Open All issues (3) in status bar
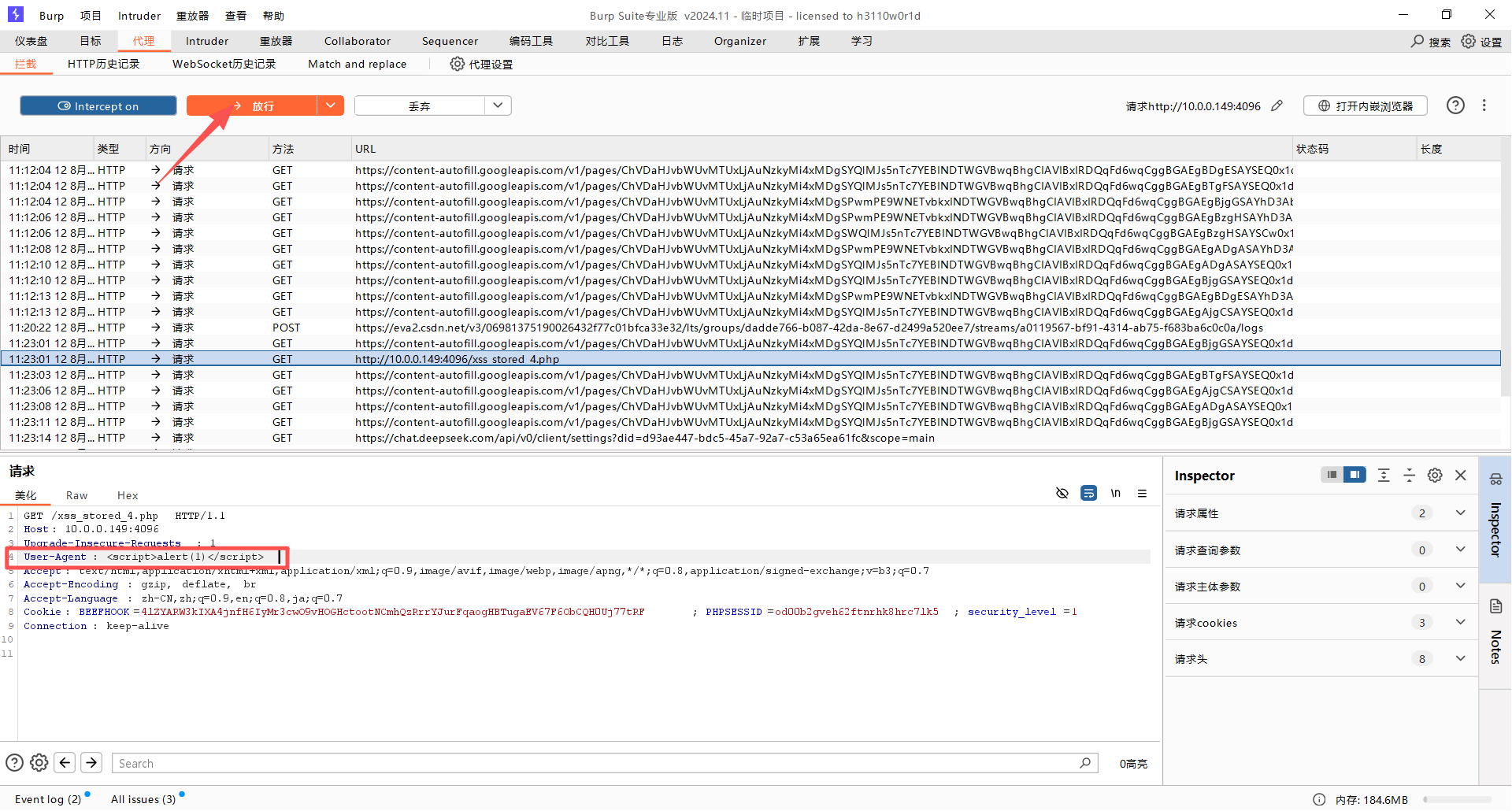 (143, 799)
